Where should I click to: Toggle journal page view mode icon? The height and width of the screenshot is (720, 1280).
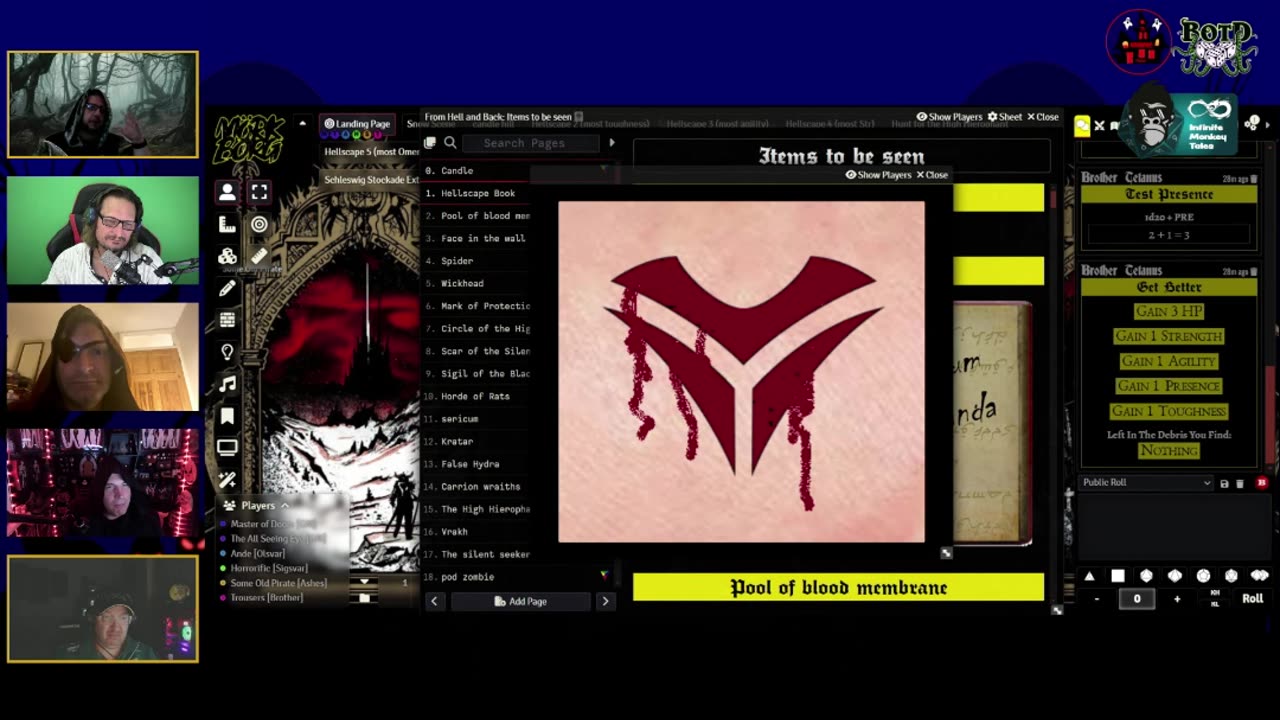(430, 143)
